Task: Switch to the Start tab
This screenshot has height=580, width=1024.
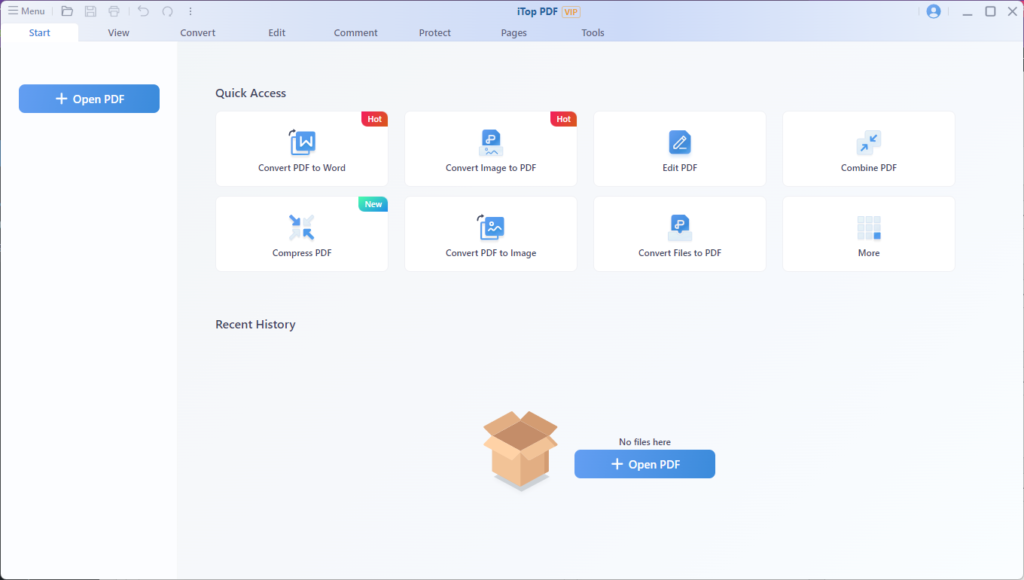Action: (39, 33)
